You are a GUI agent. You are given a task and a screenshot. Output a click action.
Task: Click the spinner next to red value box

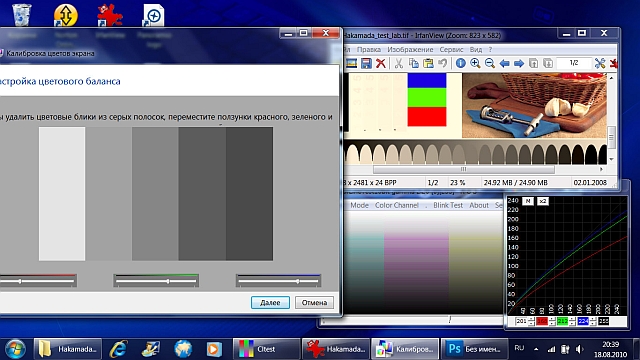(551, 322)
